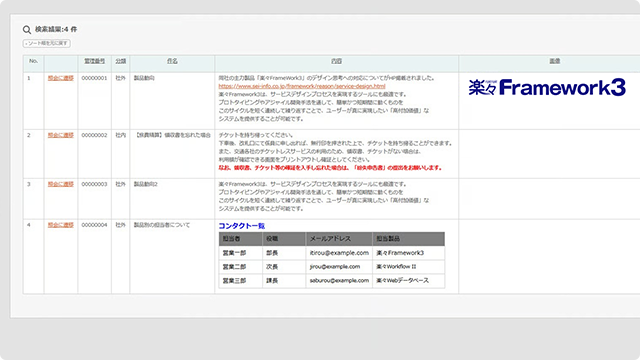
Task: Click the magnifier icon beside 検索結果
Action: tap(27, 29)
